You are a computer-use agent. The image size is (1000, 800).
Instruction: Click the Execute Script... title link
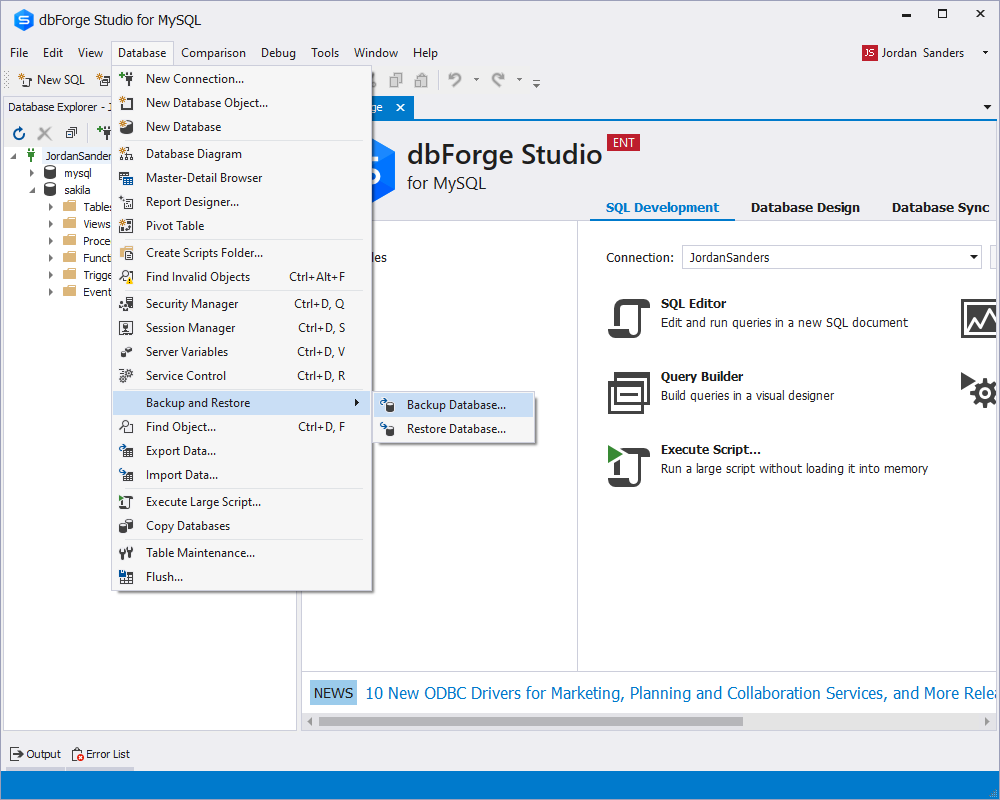(x=710, y=450)
